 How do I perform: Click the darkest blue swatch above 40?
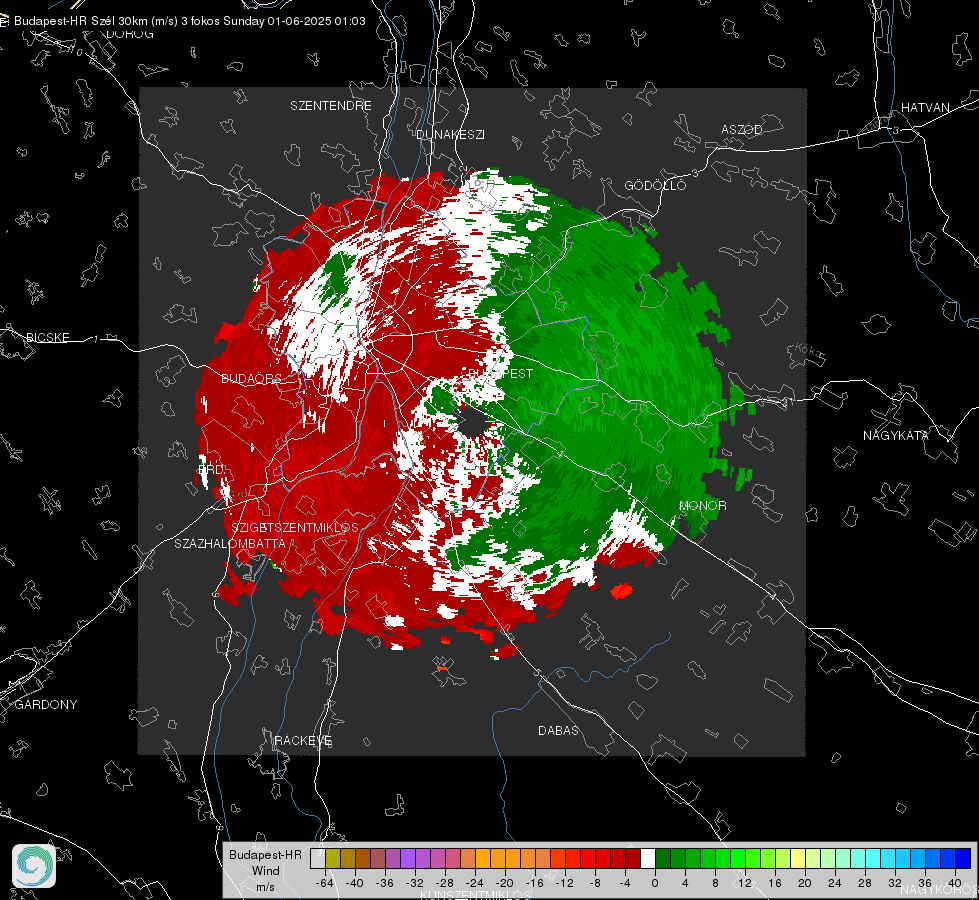[x=963, y=859]
